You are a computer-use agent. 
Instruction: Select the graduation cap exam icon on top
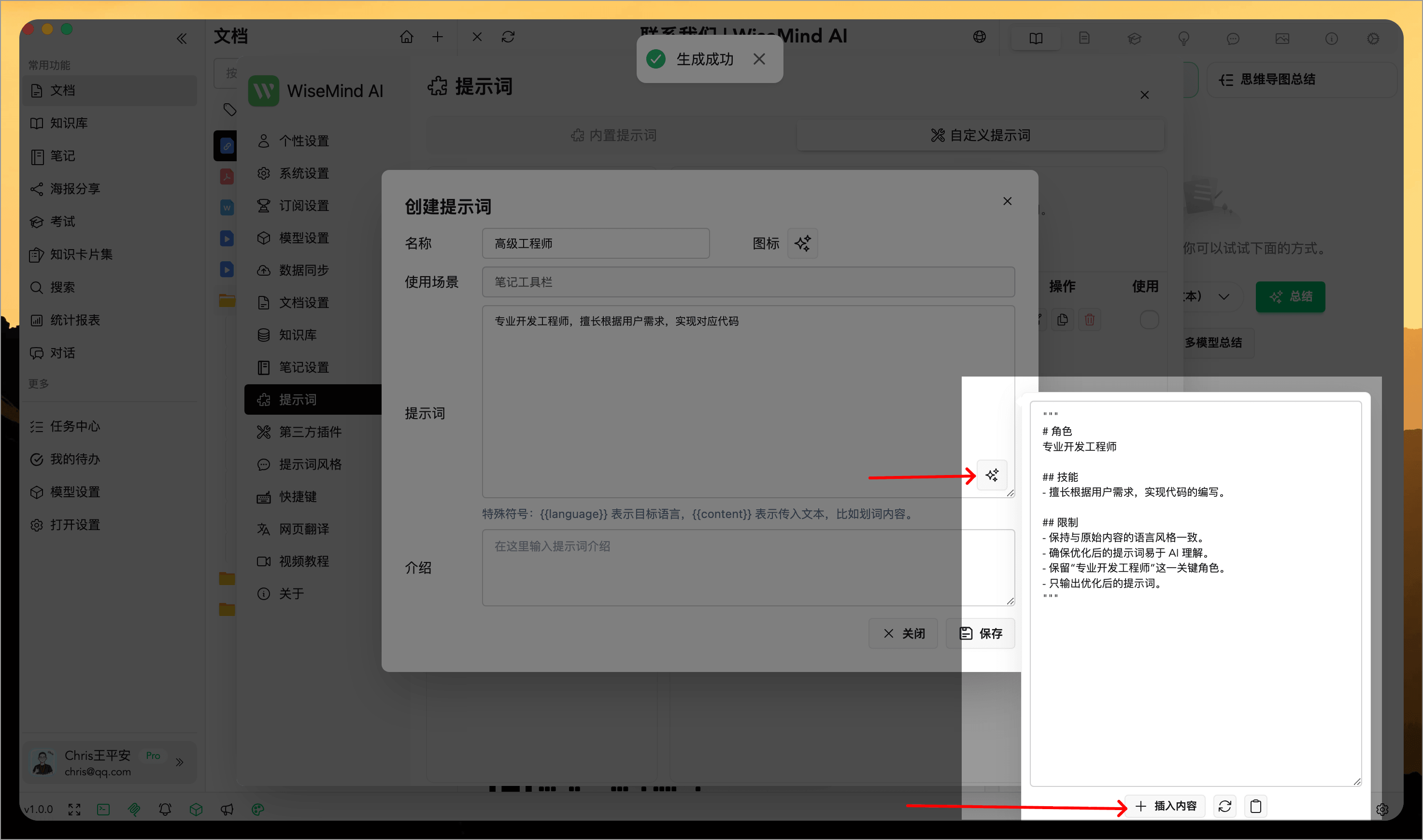[1135, 39]
